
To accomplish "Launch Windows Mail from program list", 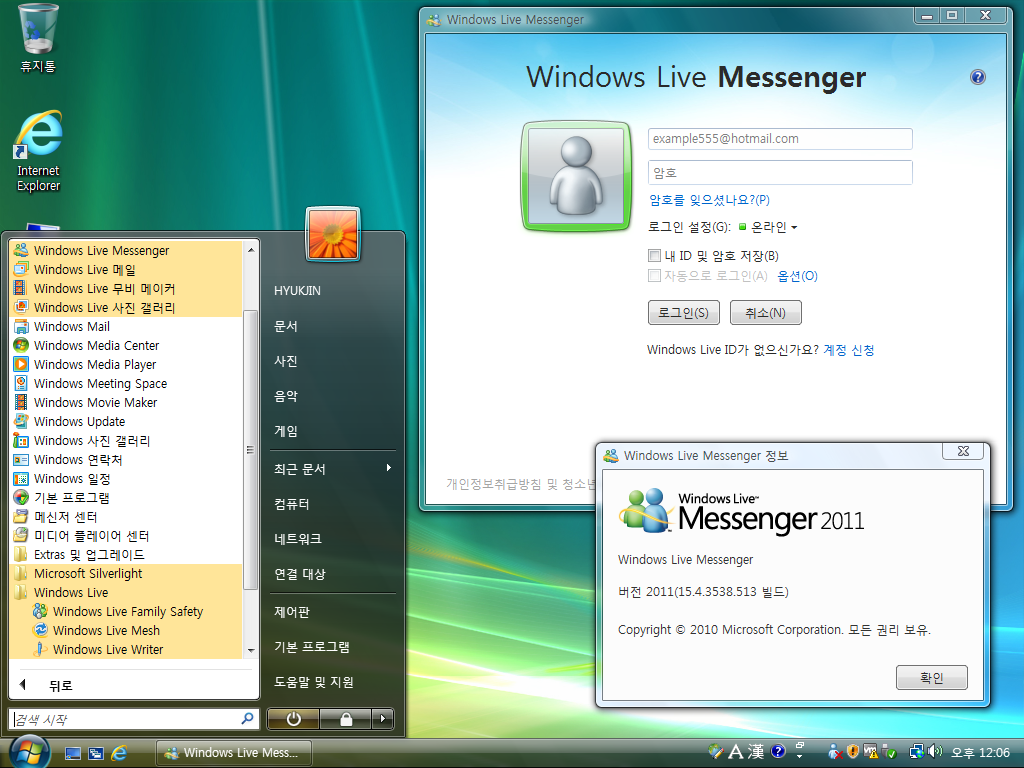I will click(x=126, y=326).
